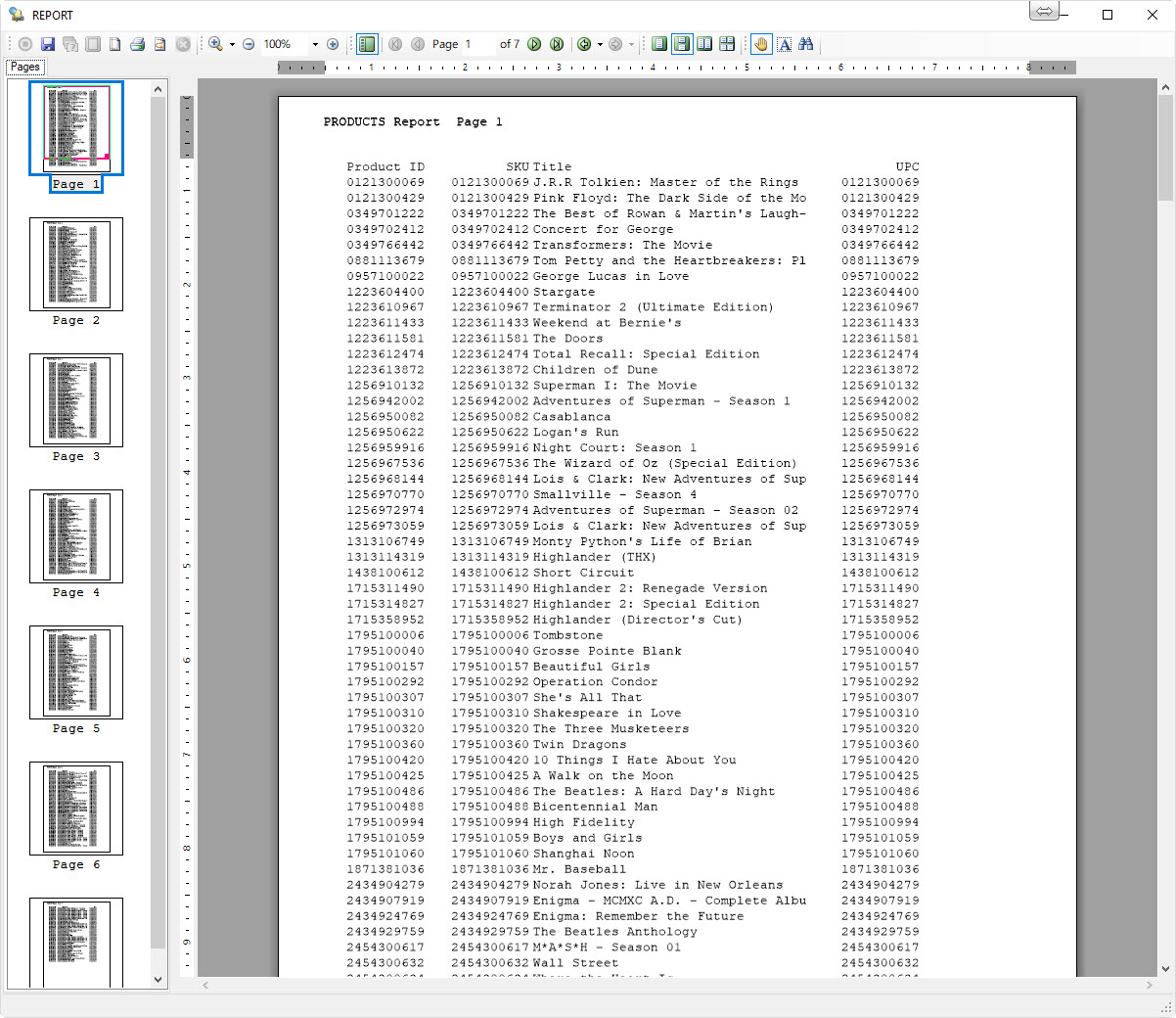The width and height of the screenshot is (1176, 1018).
Task: Click the thumbnail panel vertical scrollbar thumb
Action: coord(158,523)
